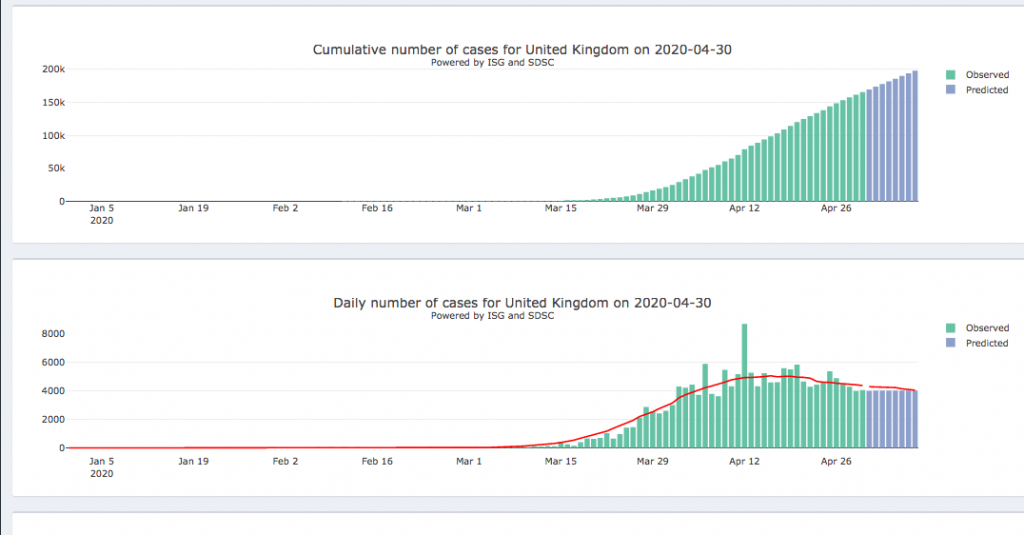Click 'Jan 5' date label on cumulative chart
This screenshot has height=535, width=1024.
coord(102,209)
